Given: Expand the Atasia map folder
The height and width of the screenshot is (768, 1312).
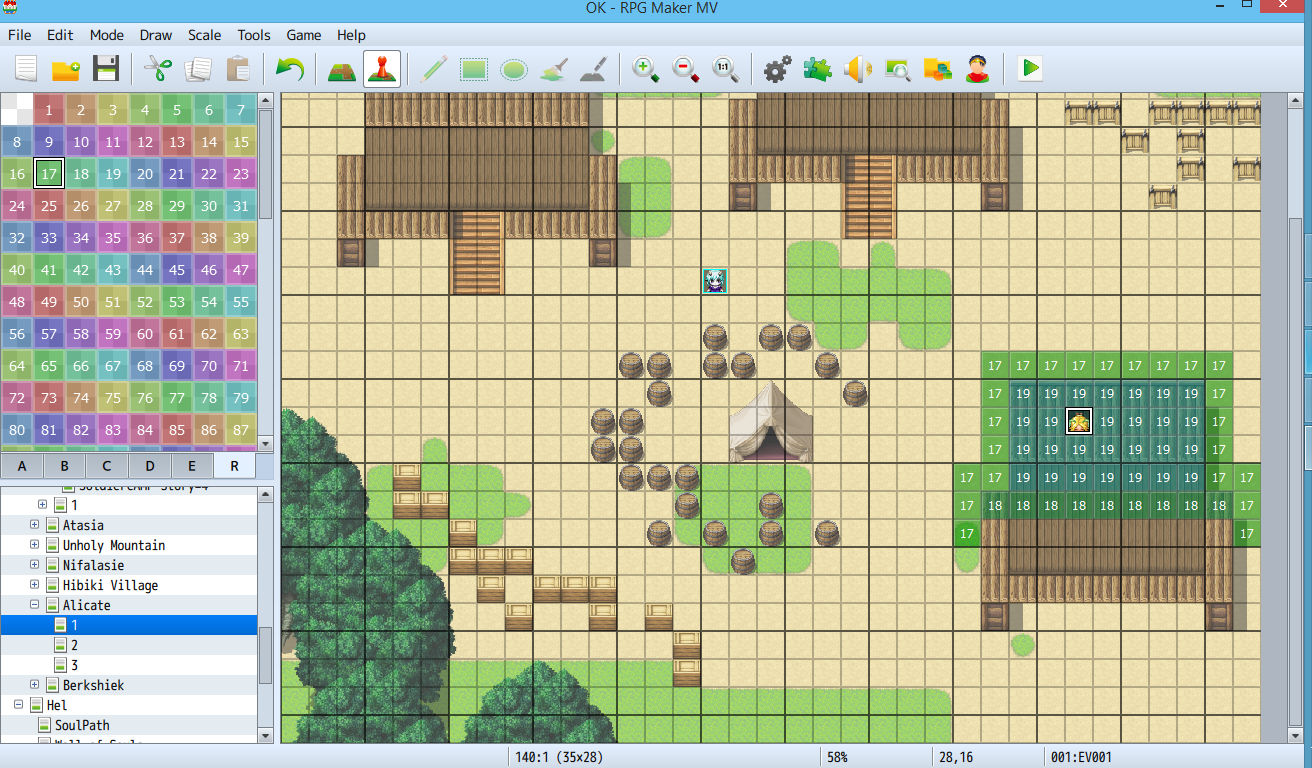Looking at the screenshot, I should point(34,525).
